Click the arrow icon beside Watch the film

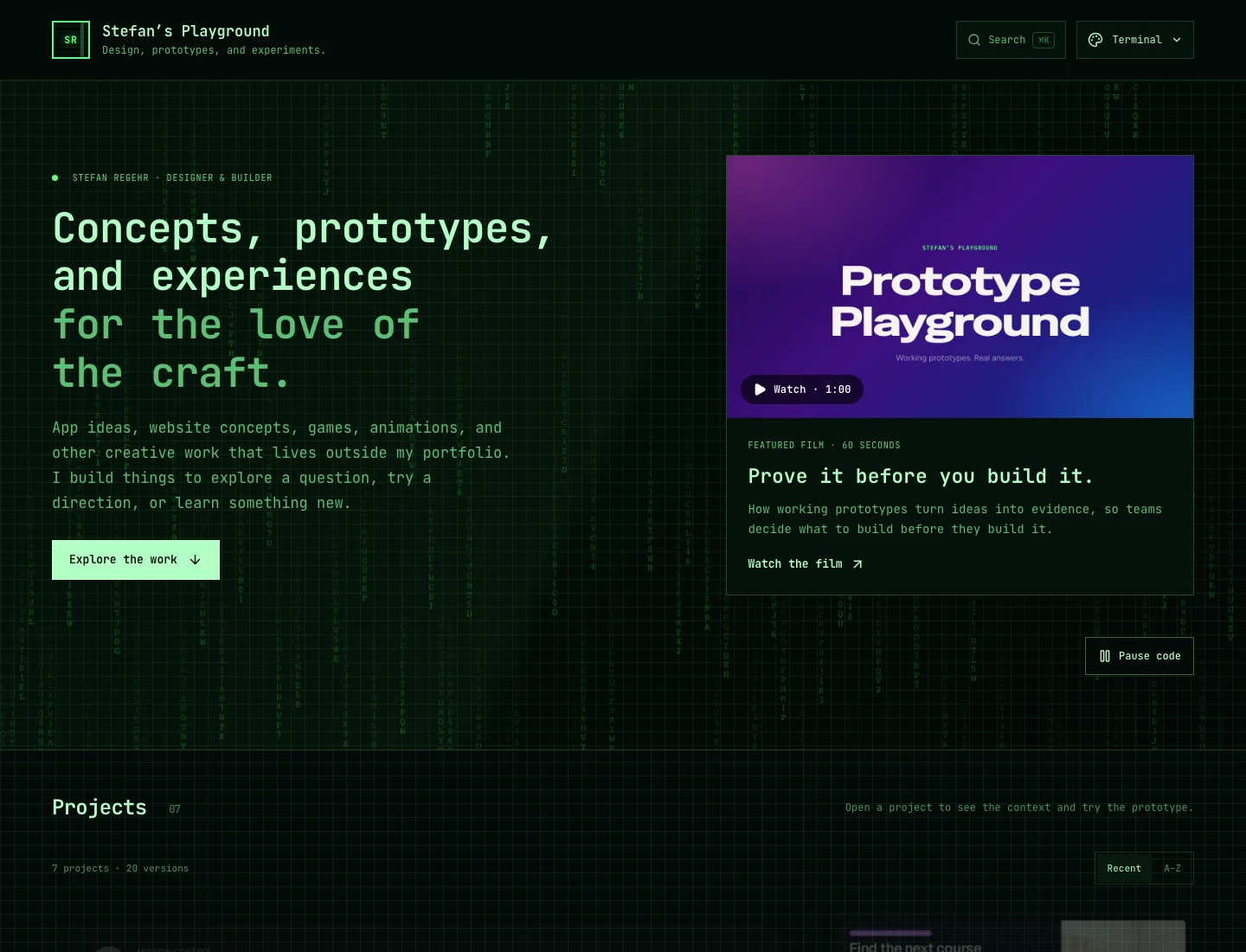pos(857,564)
